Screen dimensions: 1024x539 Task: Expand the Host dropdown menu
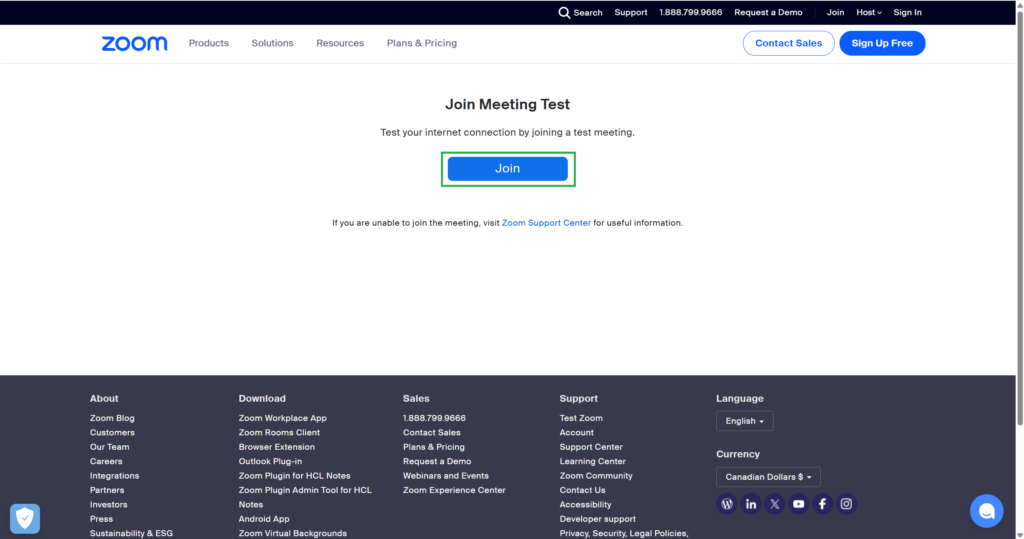869,12
